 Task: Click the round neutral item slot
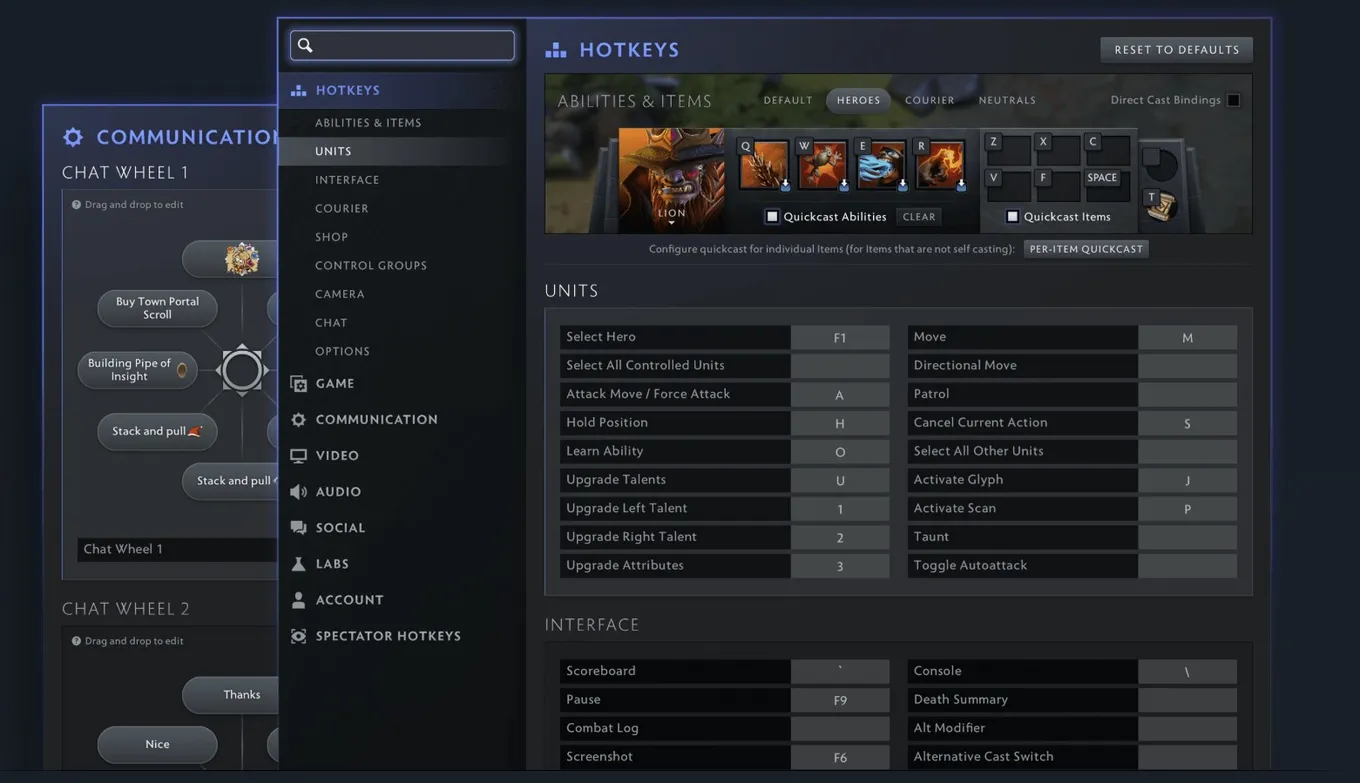(x=1160, y=164)
